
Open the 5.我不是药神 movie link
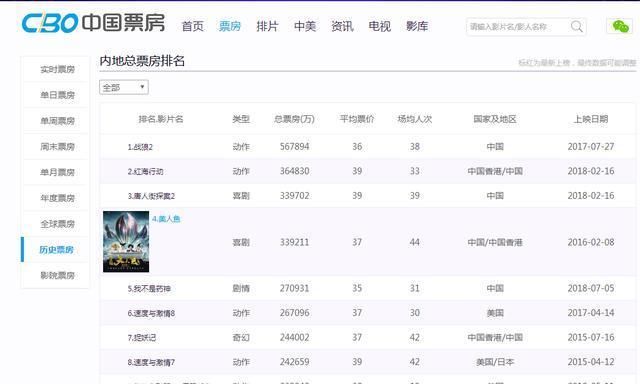(x=149, y=289)
